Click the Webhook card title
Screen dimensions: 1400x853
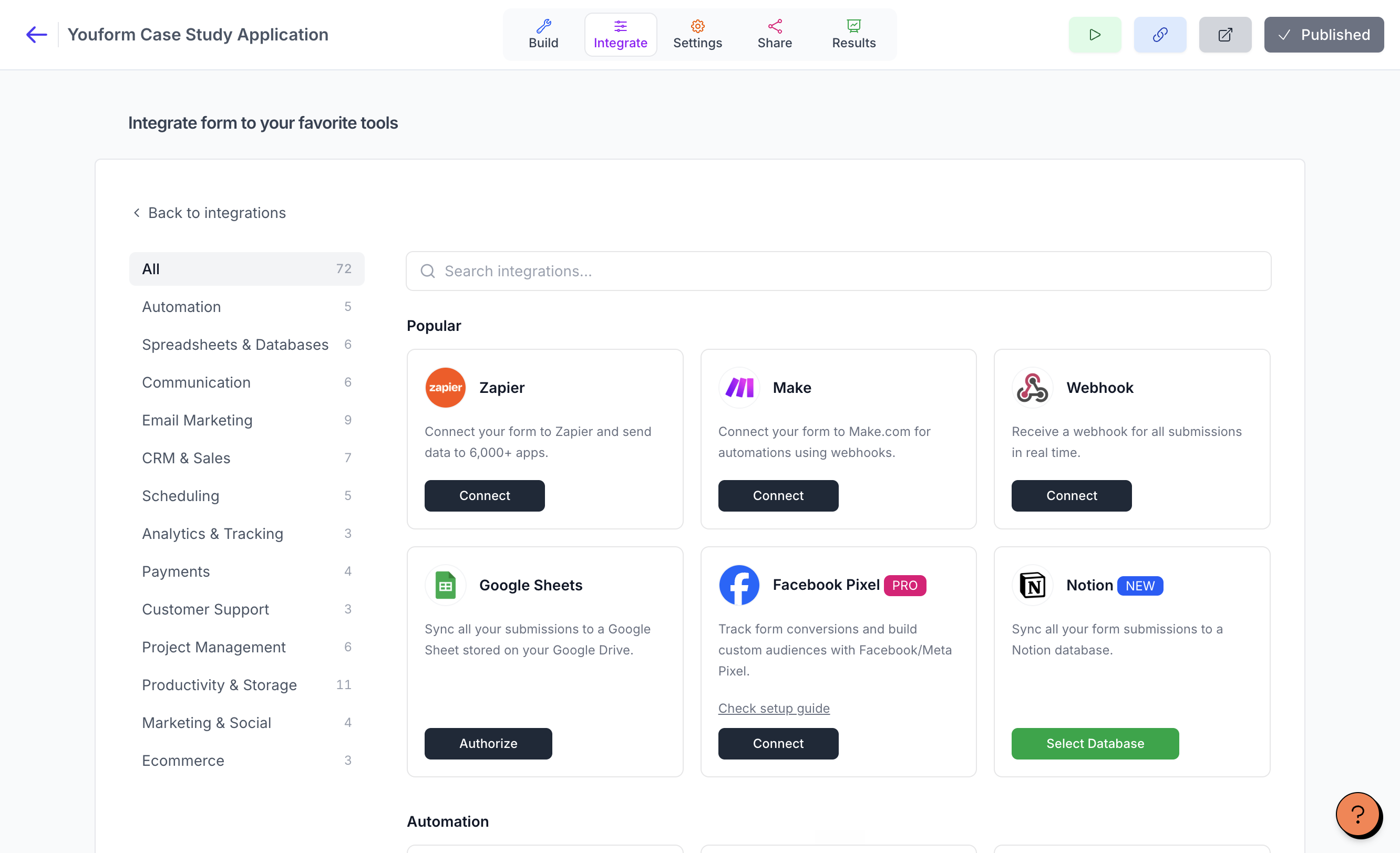click(1099, 387)
